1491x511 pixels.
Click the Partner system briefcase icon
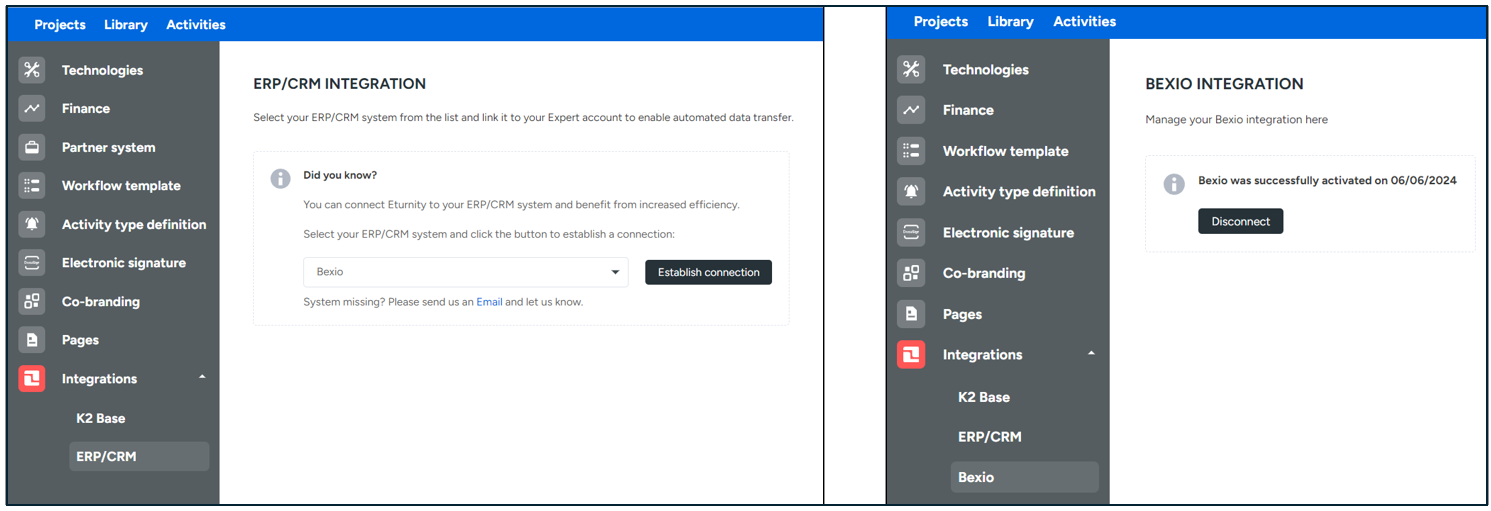coord(32,147)
